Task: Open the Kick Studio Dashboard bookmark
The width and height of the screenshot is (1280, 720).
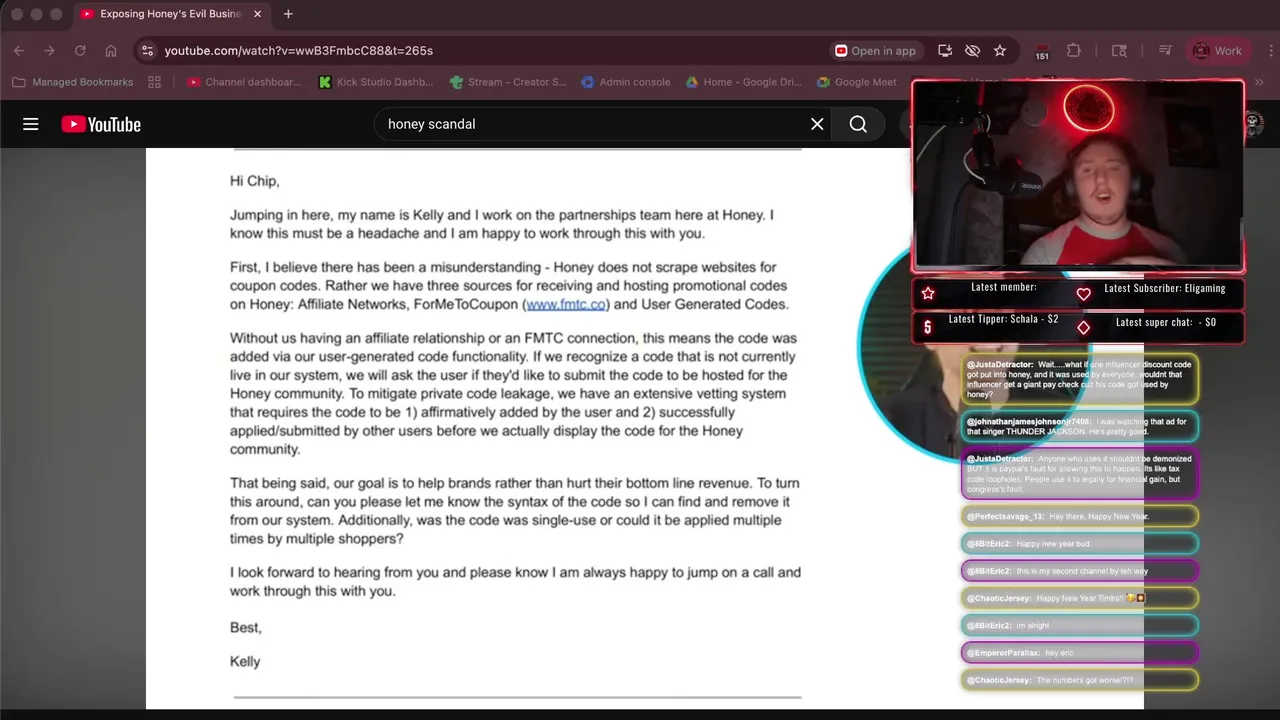Action: tap(376, 82)
